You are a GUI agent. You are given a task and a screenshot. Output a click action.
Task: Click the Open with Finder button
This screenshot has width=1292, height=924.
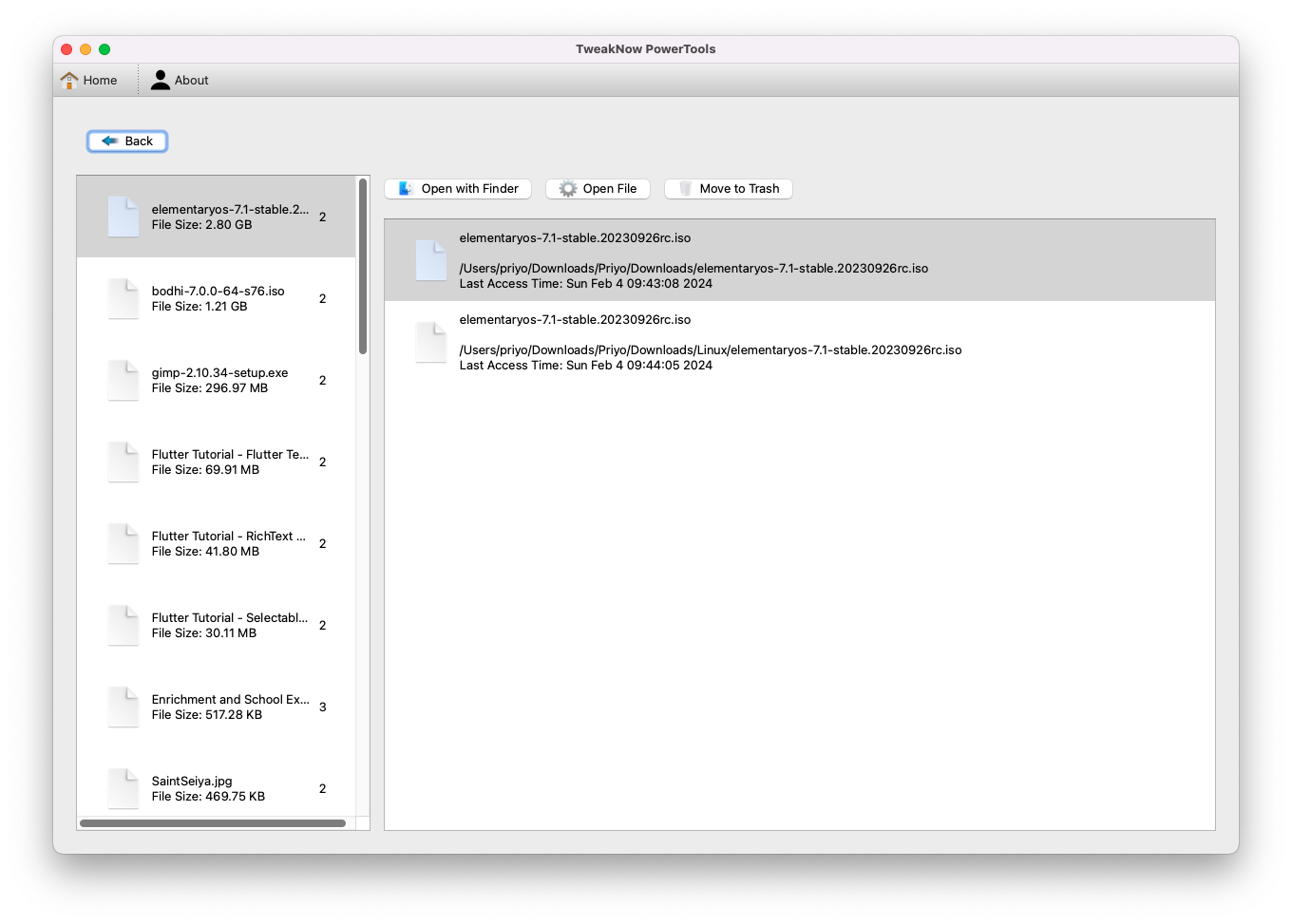[457, 188]
